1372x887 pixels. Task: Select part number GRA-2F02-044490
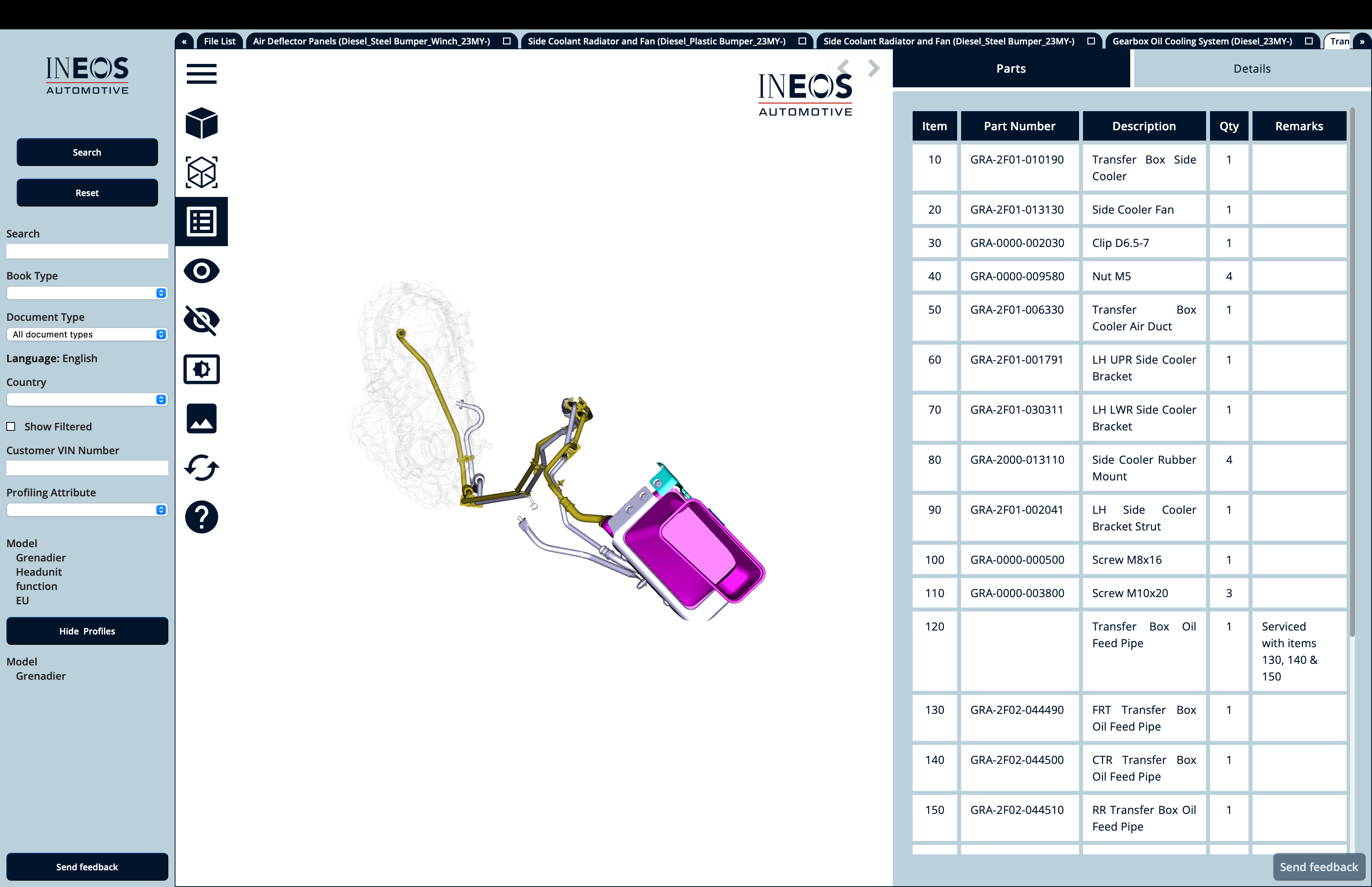1017,710
